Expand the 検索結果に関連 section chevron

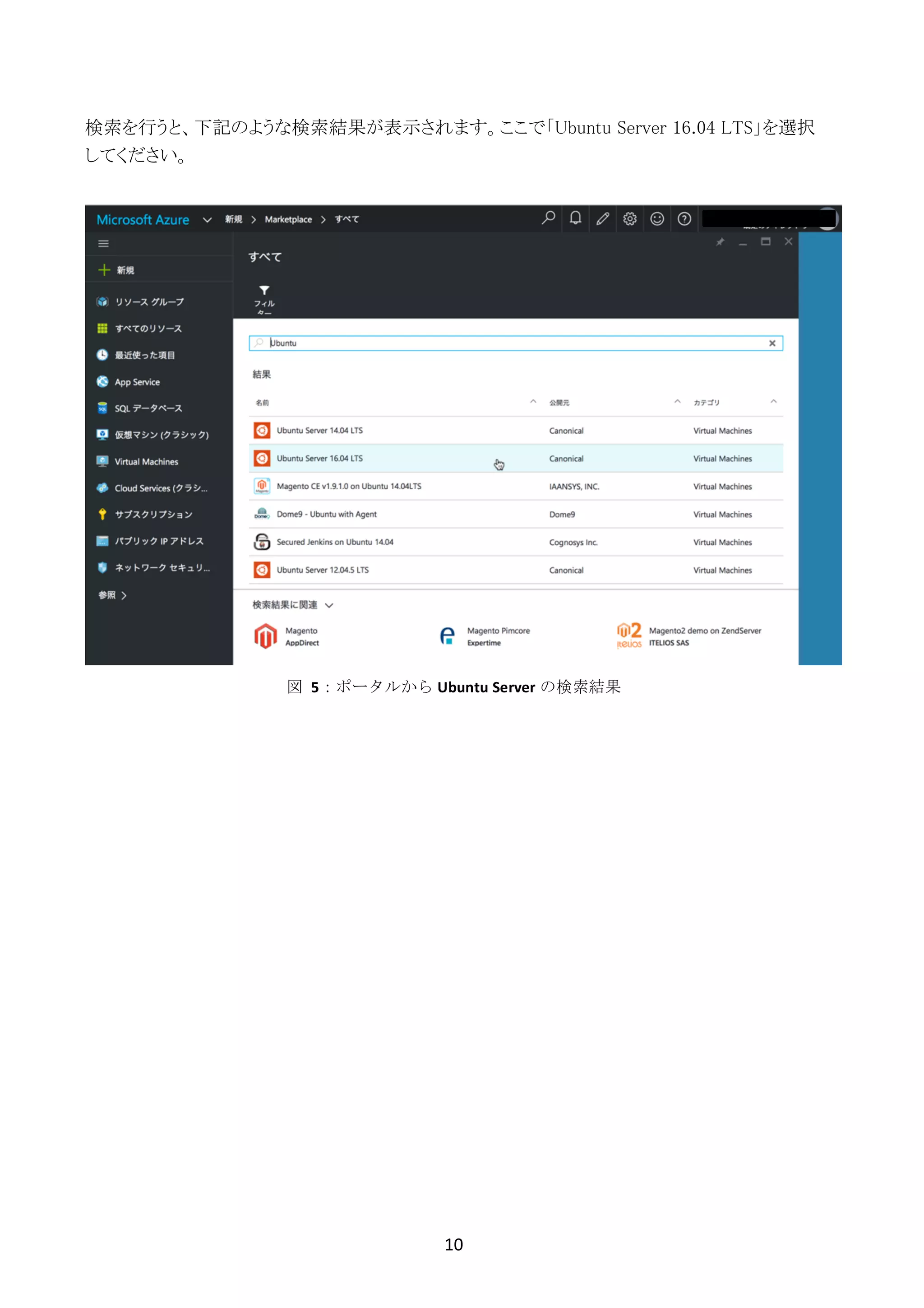(329, 606)
